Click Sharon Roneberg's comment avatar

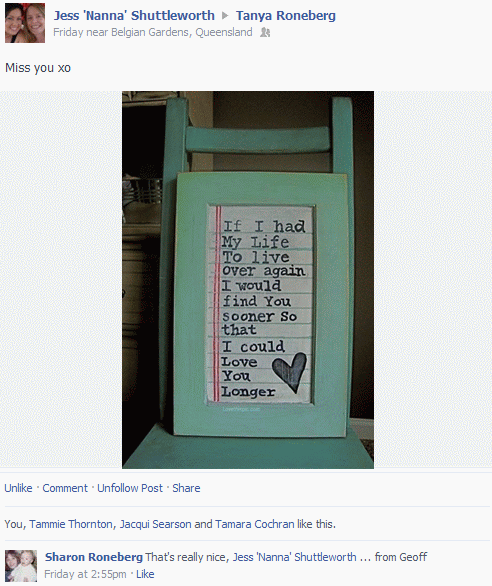click(21, 566)
